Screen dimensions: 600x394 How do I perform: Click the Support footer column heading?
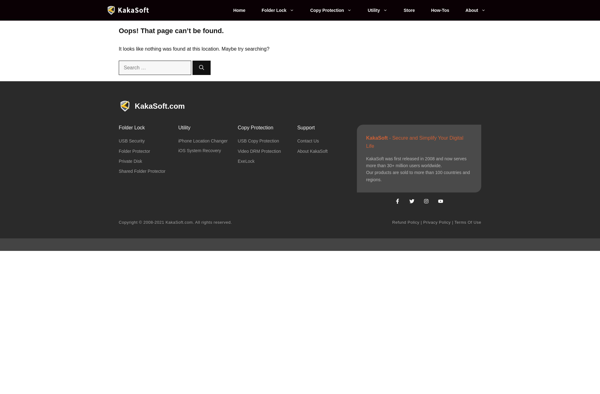pos(306,128)
